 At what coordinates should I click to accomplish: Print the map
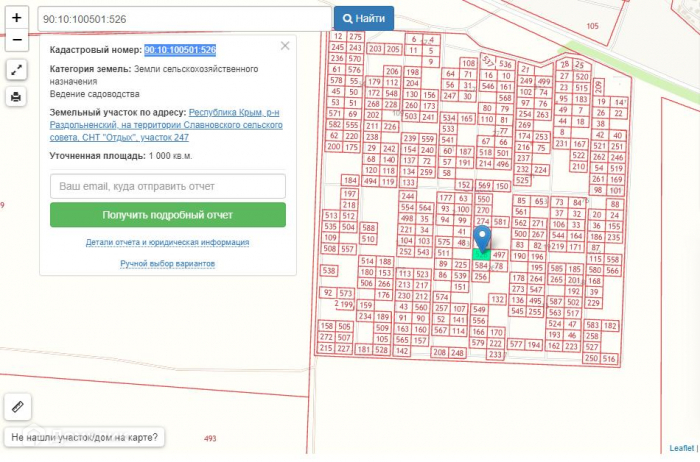click(x=16, y=97)
